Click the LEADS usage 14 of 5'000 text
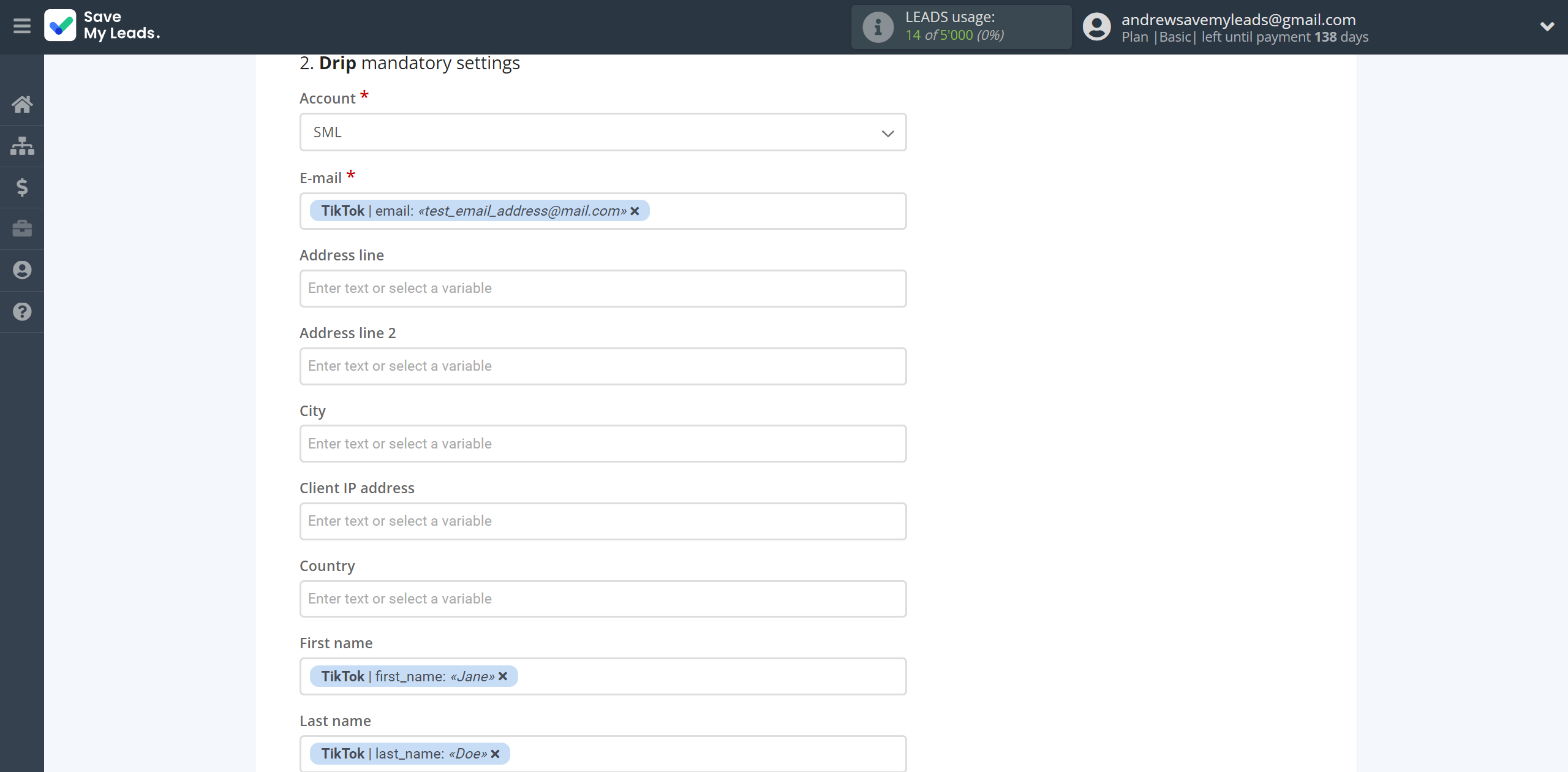Screen dimensions: 1568x772 [955, 35]
